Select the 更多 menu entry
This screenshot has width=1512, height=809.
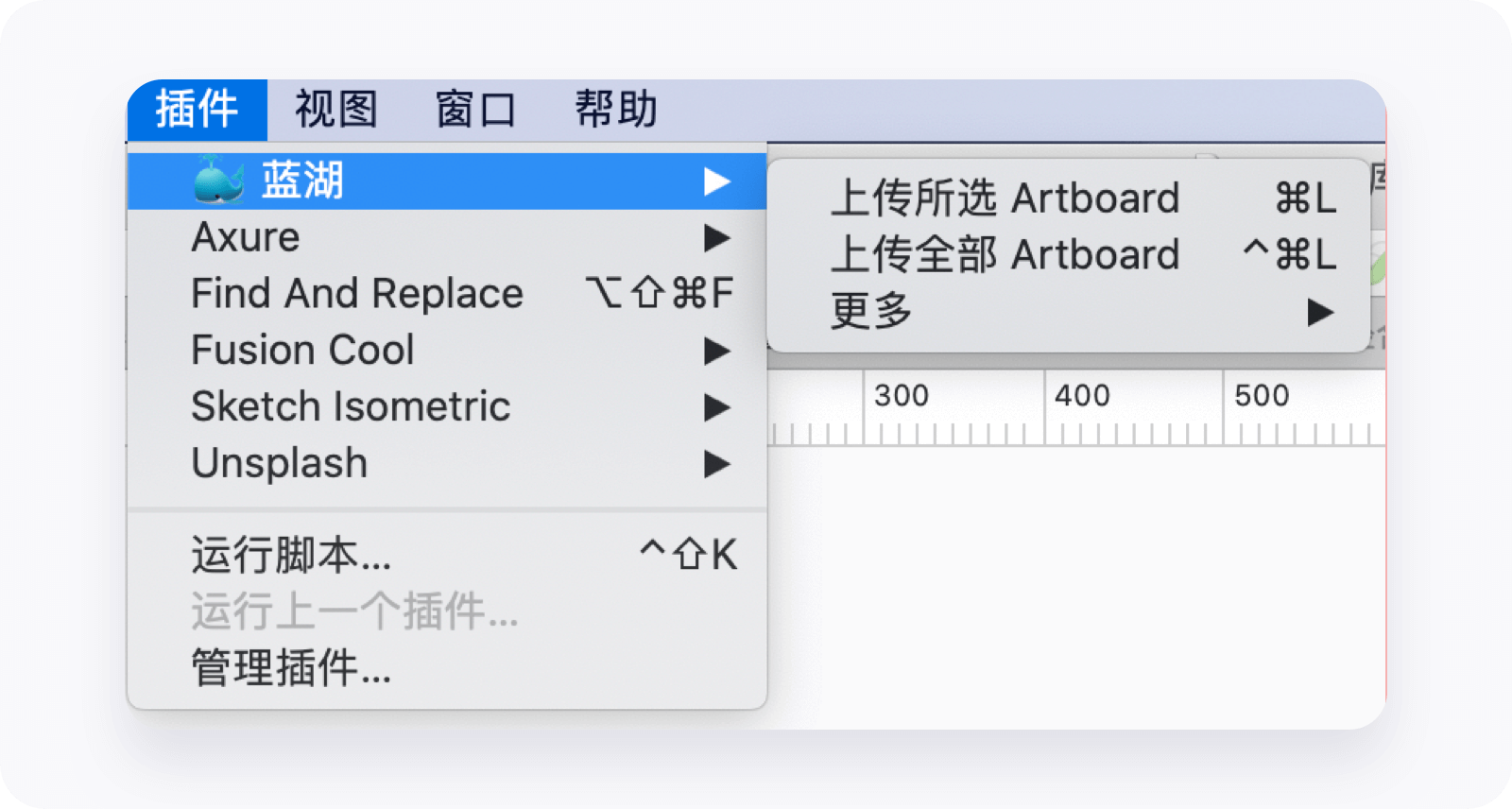coord(1068,312)
